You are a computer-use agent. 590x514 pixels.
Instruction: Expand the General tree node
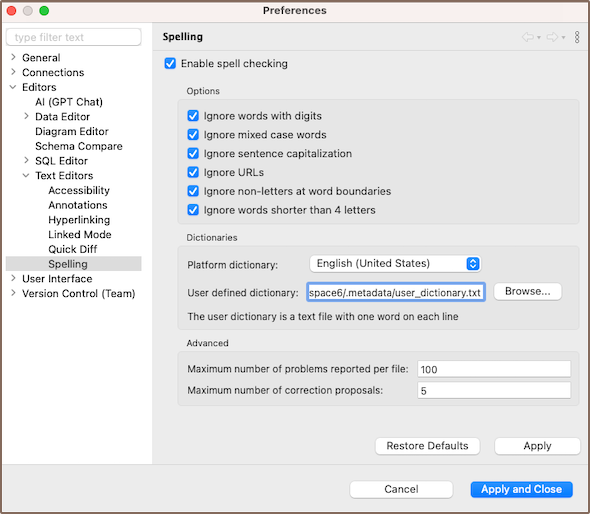coord(14,57)
